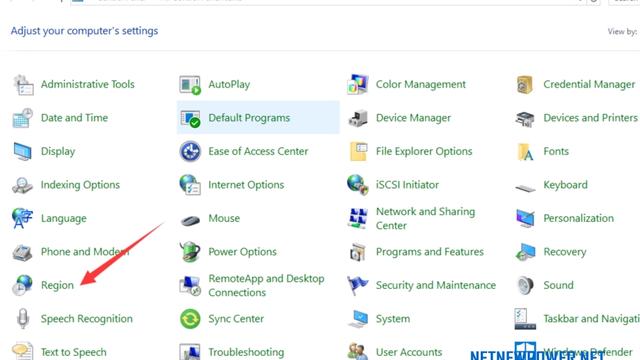Open Power Options link
Image resolution: width=640 pixels, height=360 pixels.
pyautogui.click(x=242, y=252)
